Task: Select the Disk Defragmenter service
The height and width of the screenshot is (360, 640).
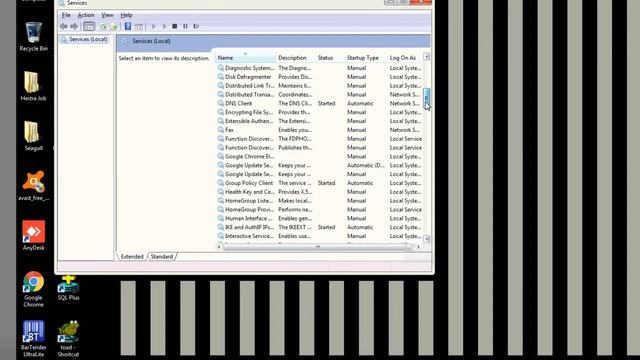Action: tap(320, 77)
